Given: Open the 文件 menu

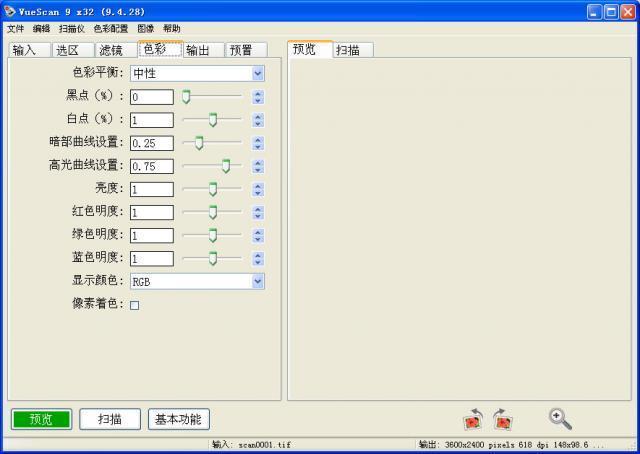Looking at the screenshot, I should point(15,29).
